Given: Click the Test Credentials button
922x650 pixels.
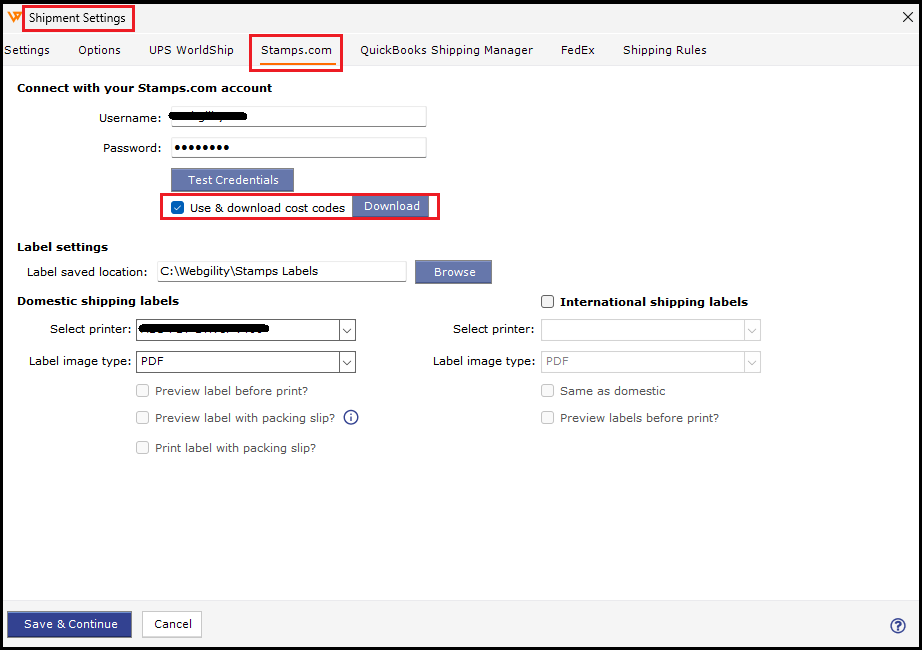Looking at the screenshot, I should click(233, 180).
